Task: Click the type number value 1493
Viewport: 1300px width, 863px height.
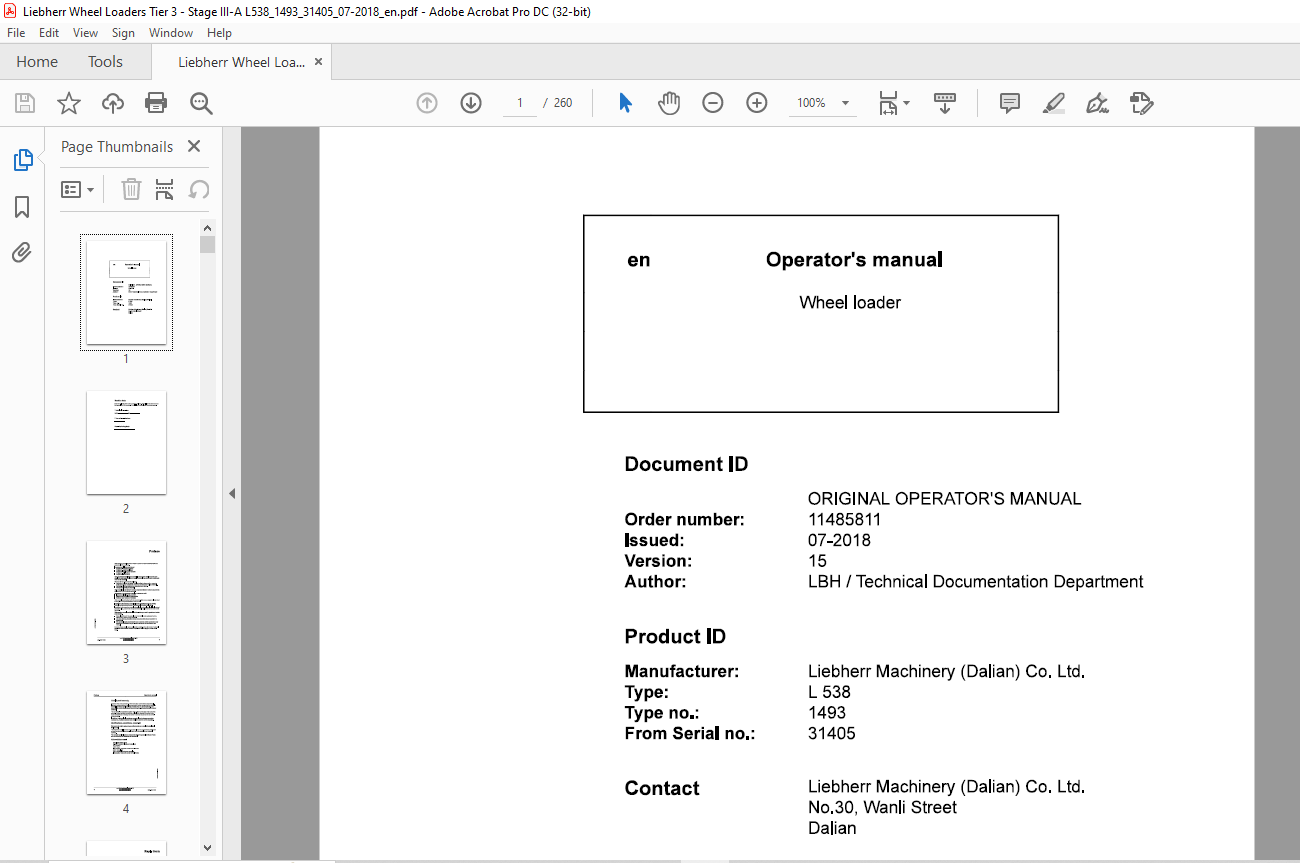Action: coord(827,713)
